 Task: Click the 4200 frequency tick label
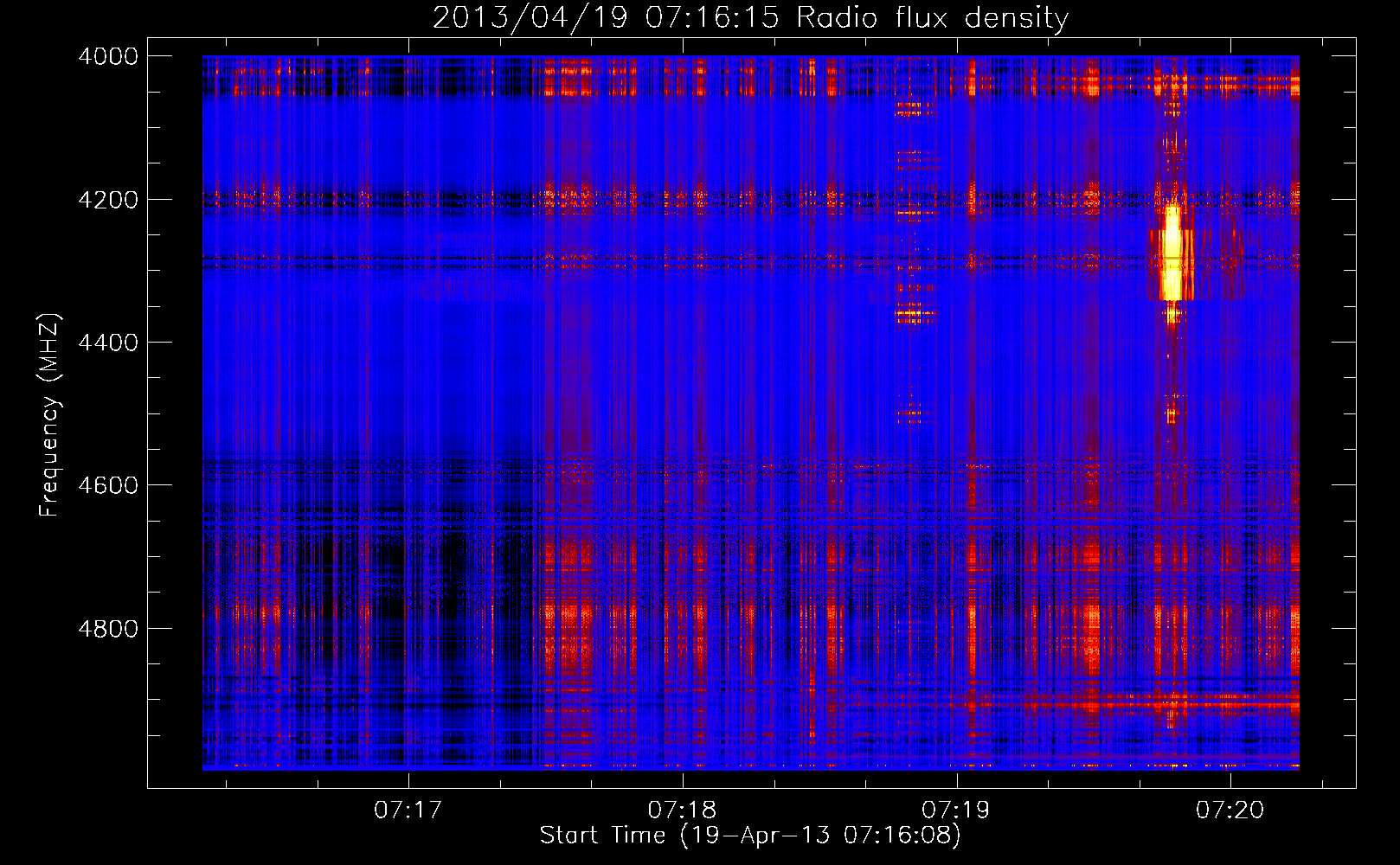coord(108,200)
